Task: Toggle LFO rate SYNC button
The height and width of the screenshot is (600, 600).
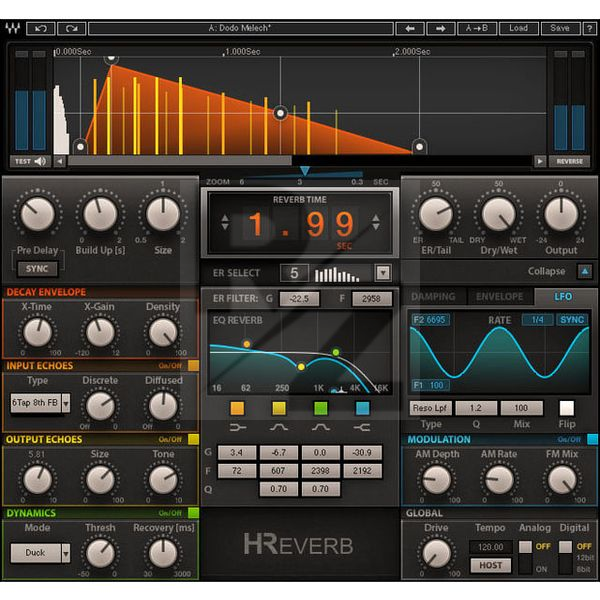Action: 572,320
